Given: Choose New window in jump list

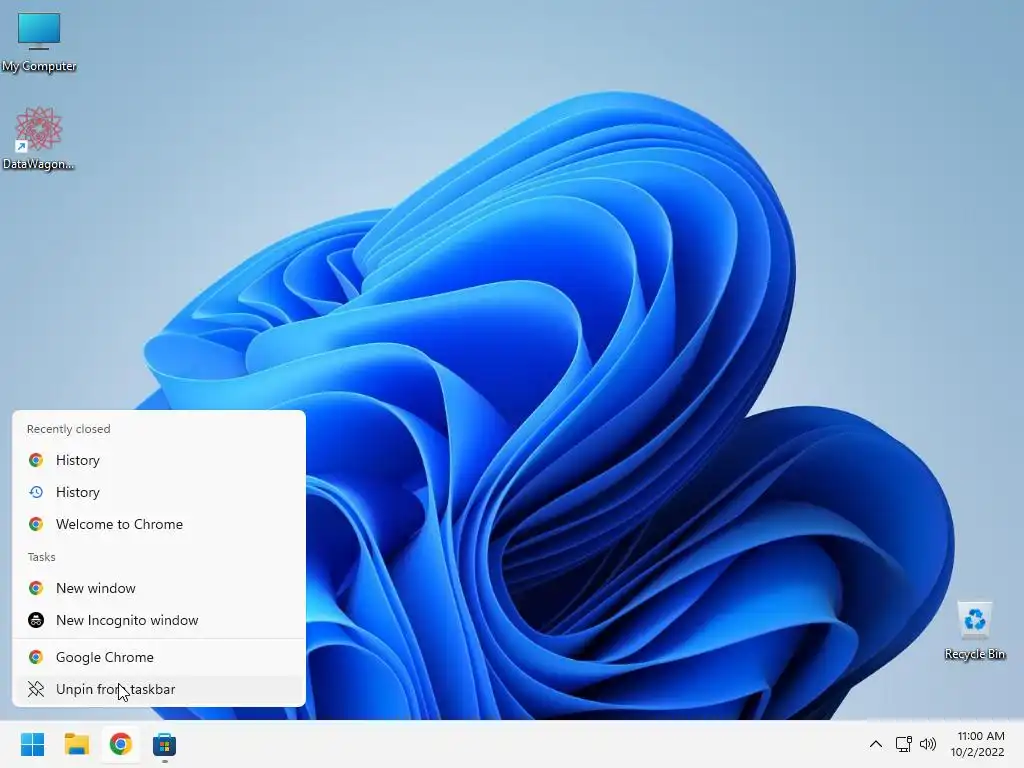Looking at the screenshot, I should pyautogui.click(x=159, y=588).
